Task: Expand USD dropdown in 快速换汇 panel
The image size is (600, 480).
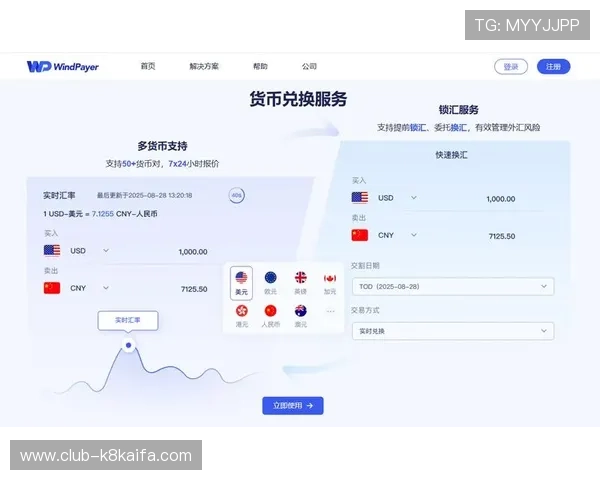Action: [x=414, y=198]
